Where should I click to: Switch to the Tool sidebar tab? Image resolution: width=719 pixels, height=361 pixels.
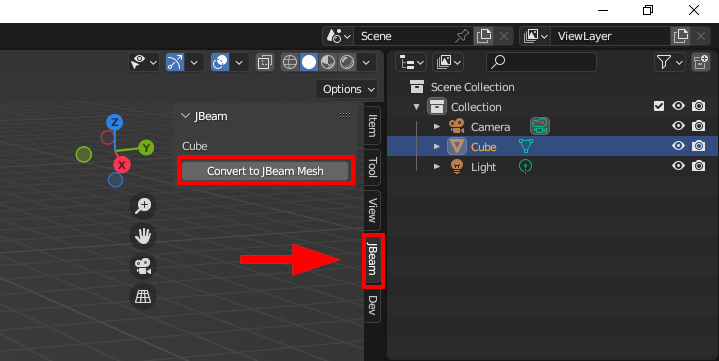[372, 167]
